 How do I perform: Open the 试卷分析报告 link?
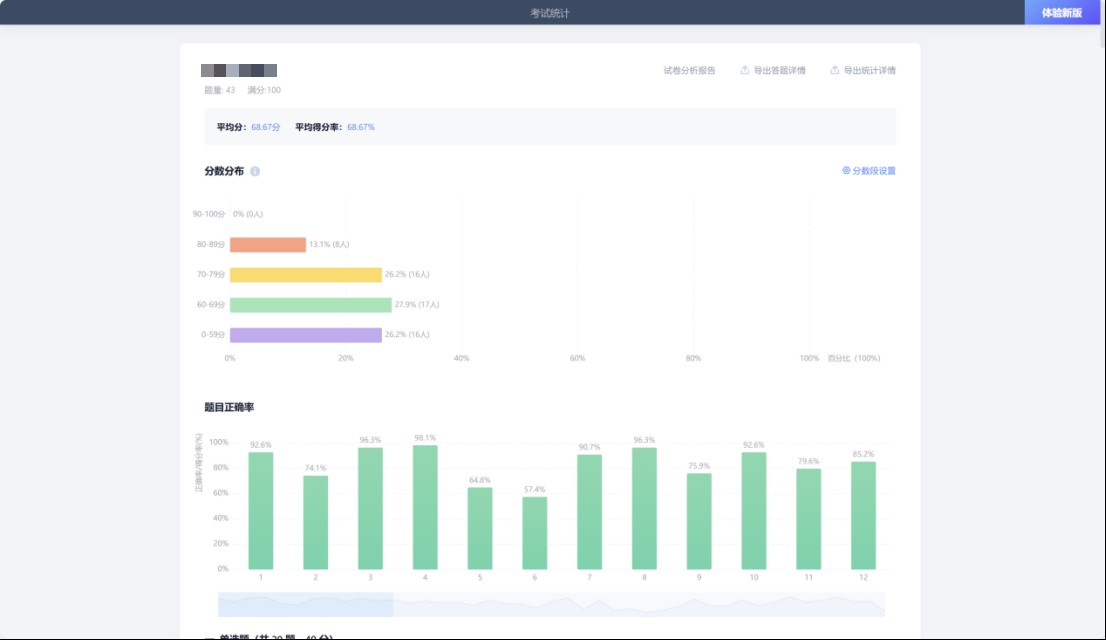689,71
